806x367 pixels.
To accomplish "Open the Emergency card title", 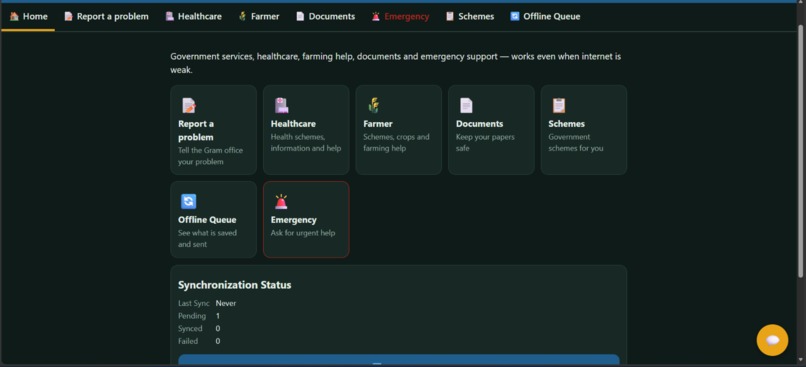I will [294, 220].
